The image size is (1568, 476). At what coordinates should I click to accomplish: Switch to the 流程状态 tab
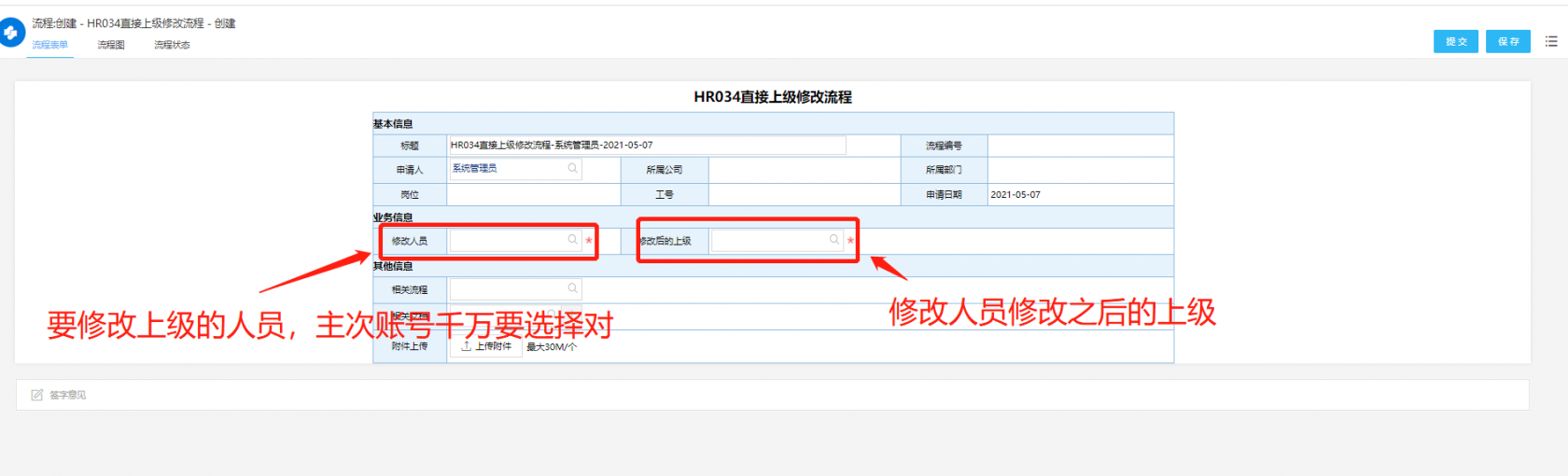pyautogui.click(x=172, y=45)
